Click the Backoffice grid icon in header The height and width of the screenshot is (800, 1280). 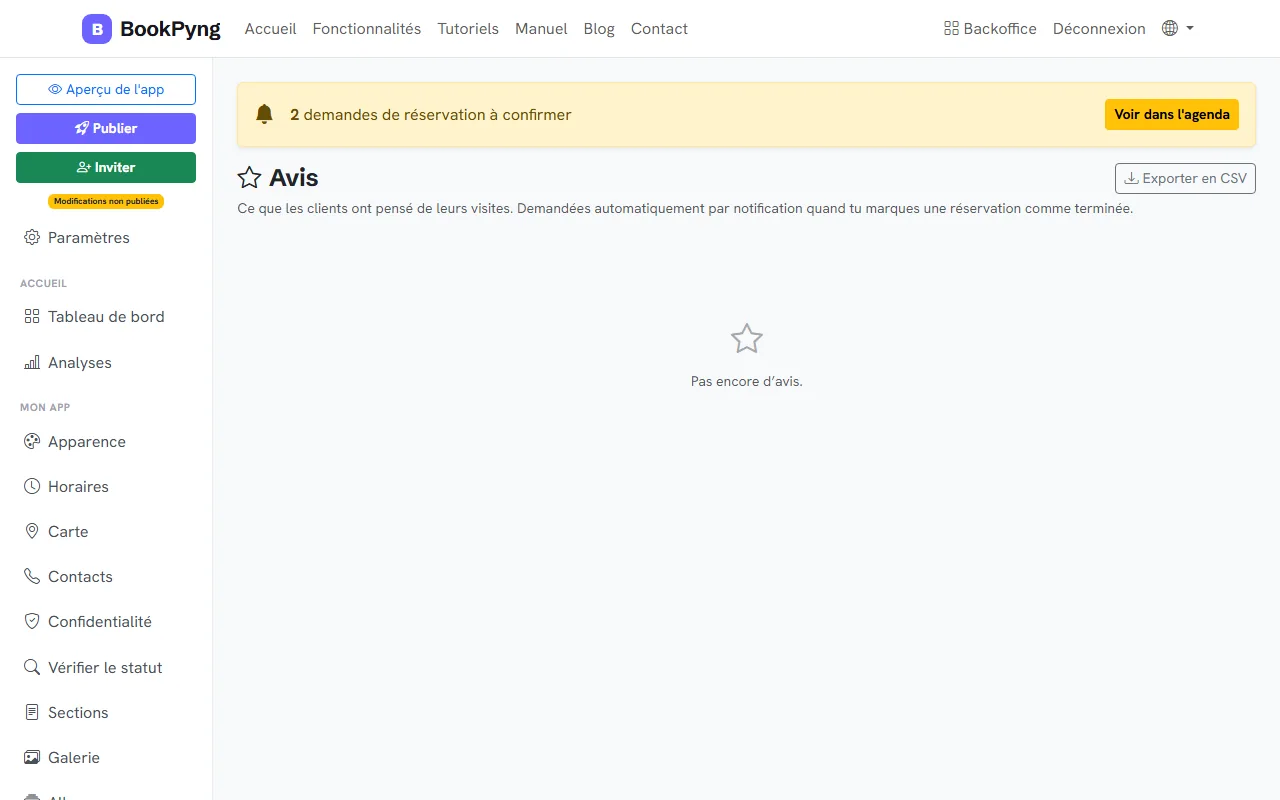[951, 29]
